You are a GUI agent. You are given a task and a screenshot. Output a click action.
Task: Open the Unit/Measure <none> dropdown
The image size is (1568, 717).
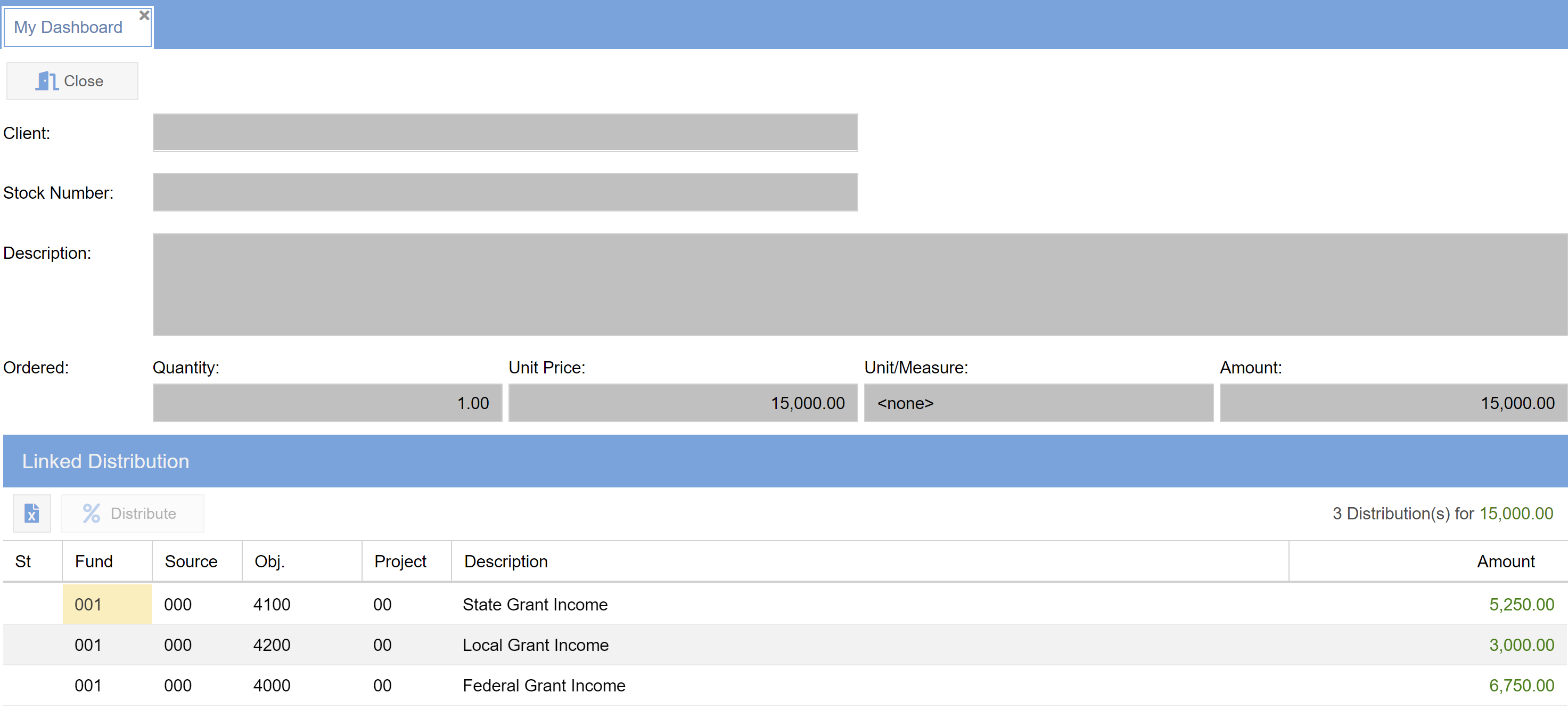click(x=1038, y=403)
